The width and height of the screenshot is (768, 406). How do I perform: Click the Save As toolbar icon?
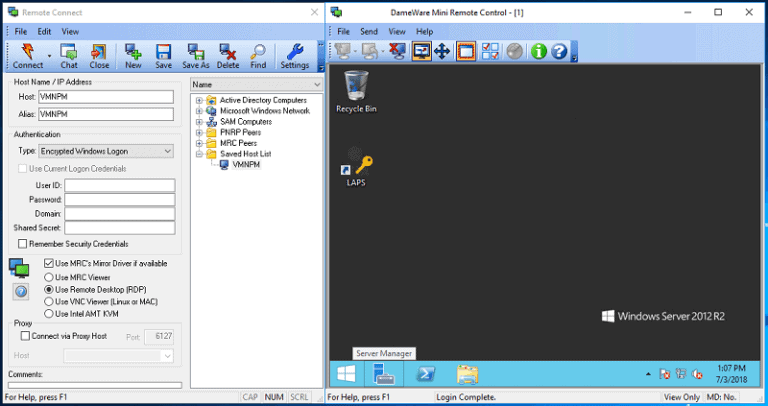196,56
